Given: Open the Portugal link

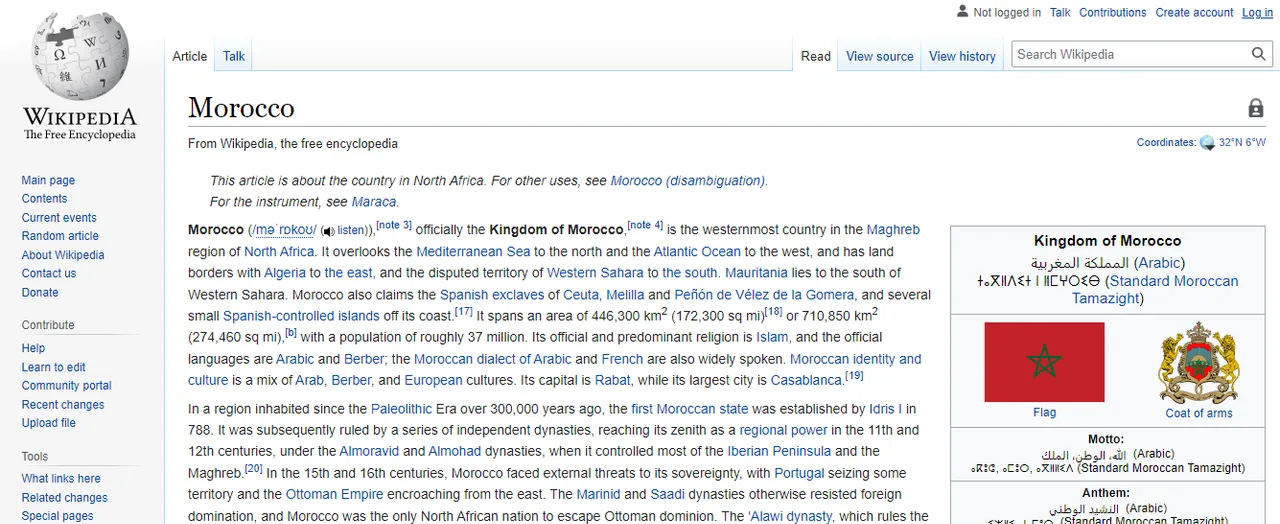Looking at the screenshot, I should point(799,474).
